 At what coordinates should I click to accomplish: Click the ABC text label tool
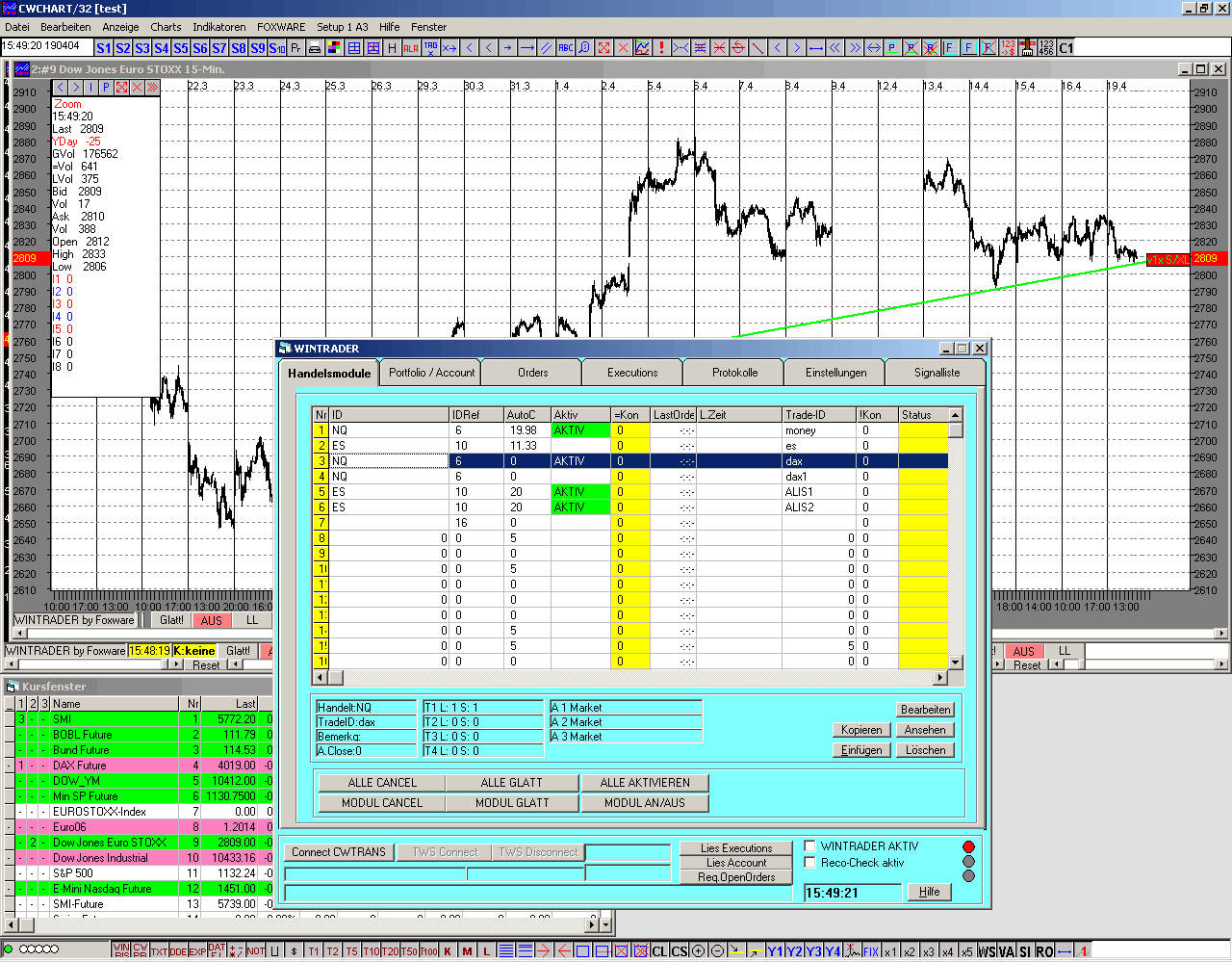(565, 48)
